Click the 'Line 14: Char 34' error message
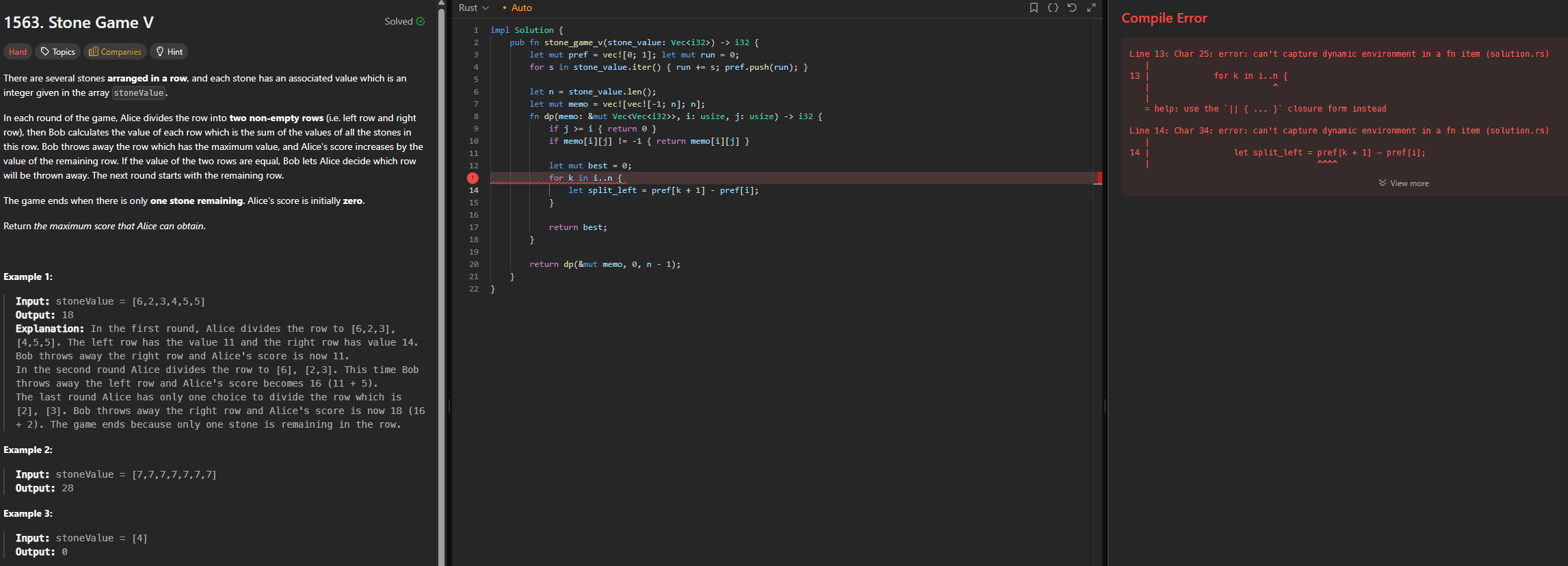The height and width of the screenshot is (566, 1568). pos(1339,131)
